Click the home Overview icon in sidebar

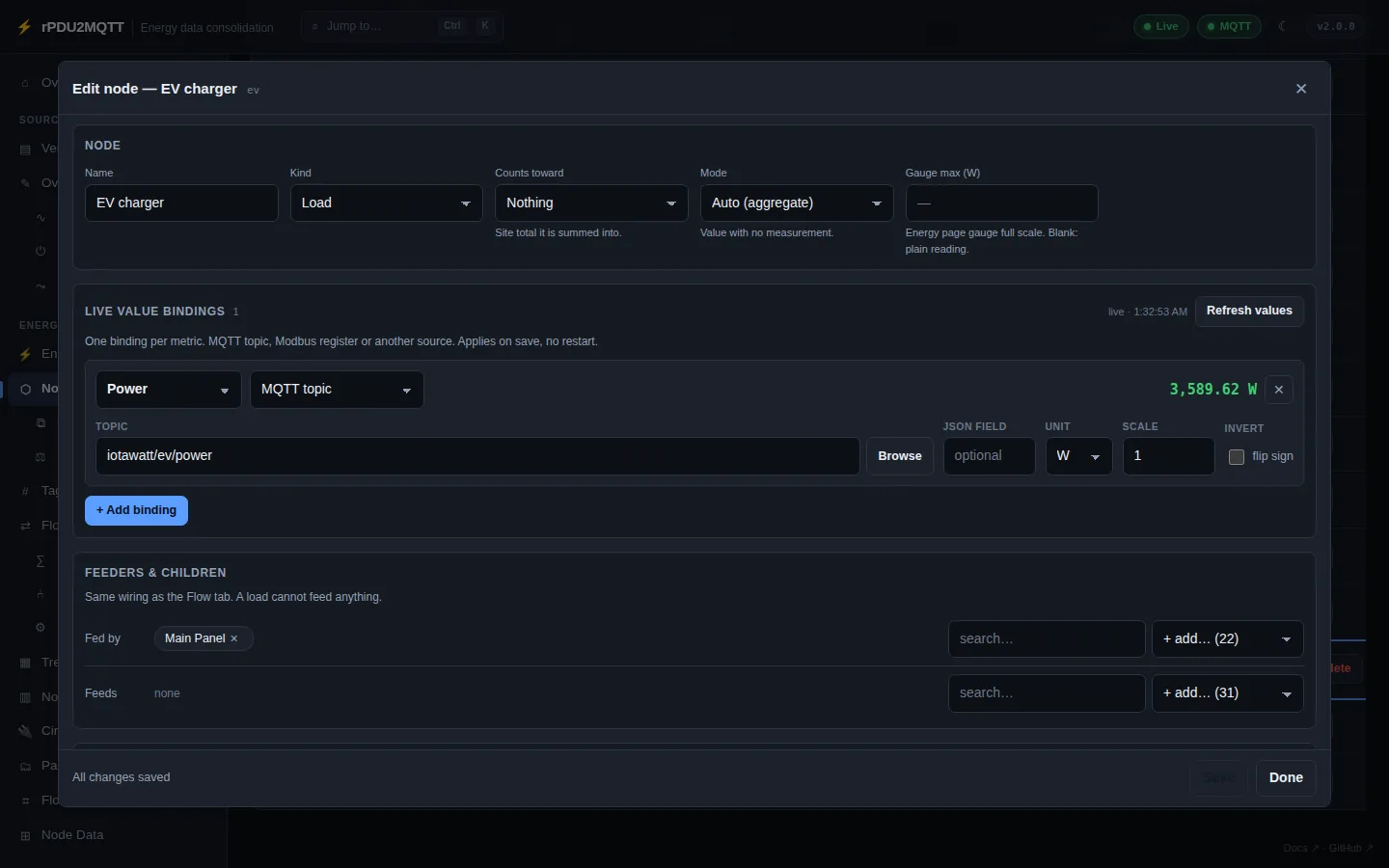tap(25, 83)
